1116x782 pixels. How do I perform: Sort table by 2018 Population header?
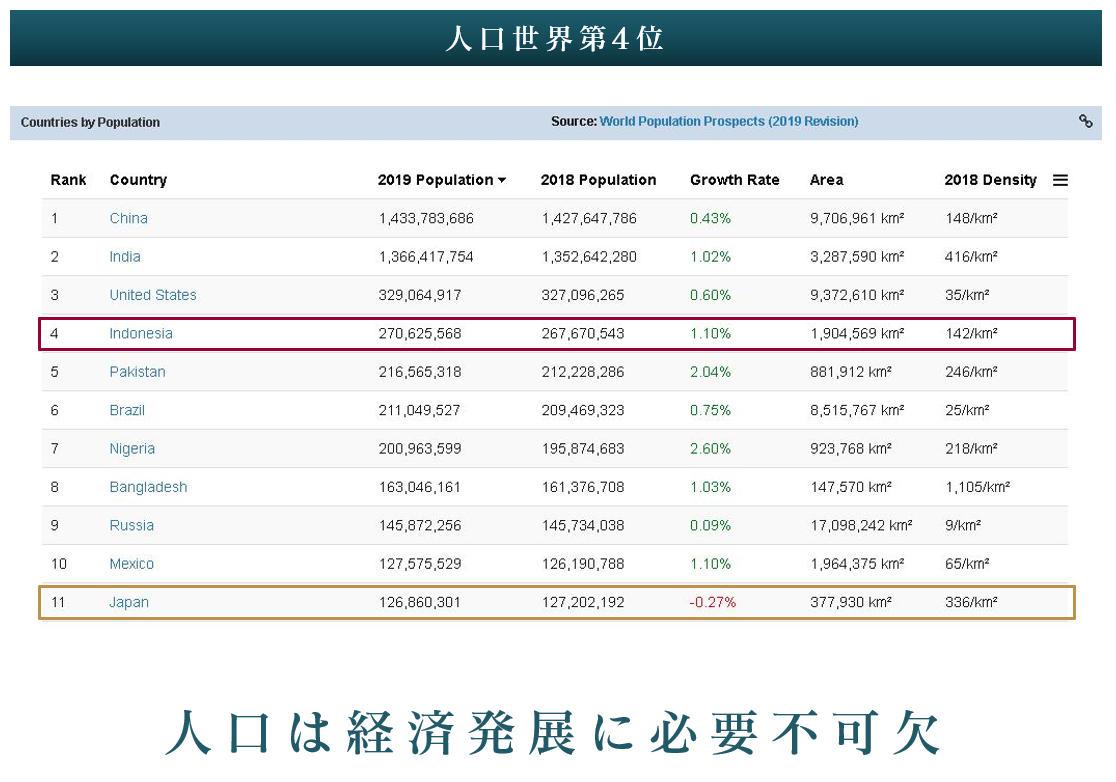598,181
